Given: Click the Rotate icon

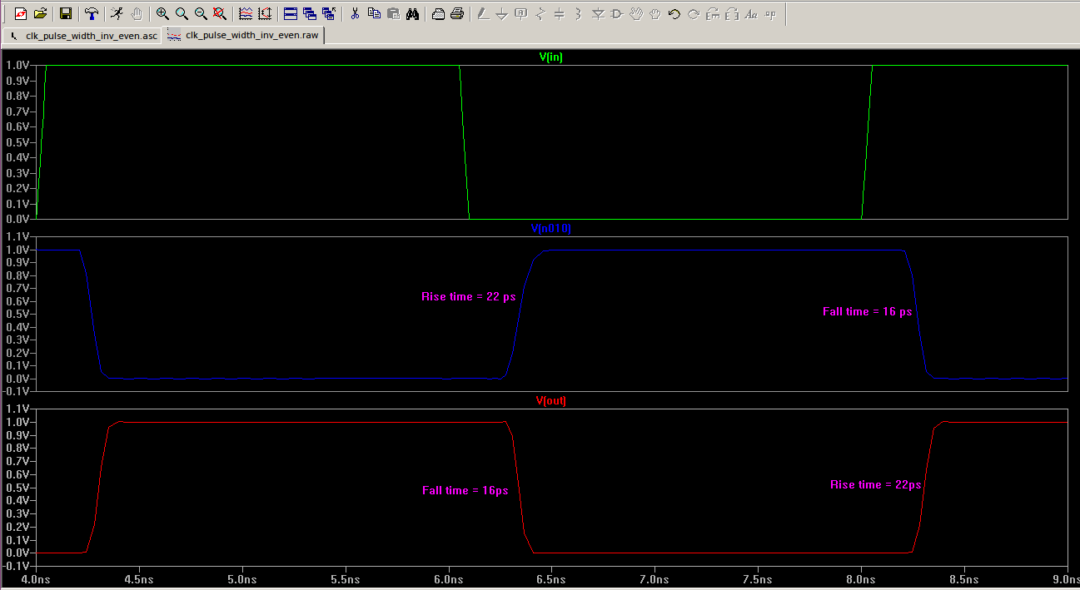Looking at the screenshot, I should coord(713,14).
